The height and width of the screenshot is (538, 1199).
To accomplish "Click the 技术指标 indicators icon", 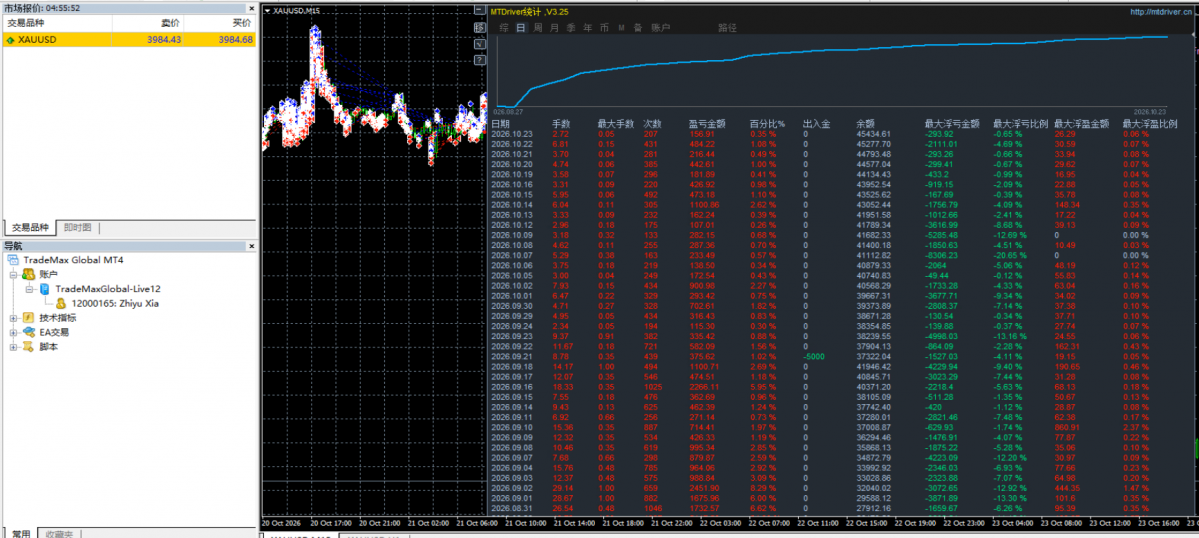I will click(x=28, y=317).
